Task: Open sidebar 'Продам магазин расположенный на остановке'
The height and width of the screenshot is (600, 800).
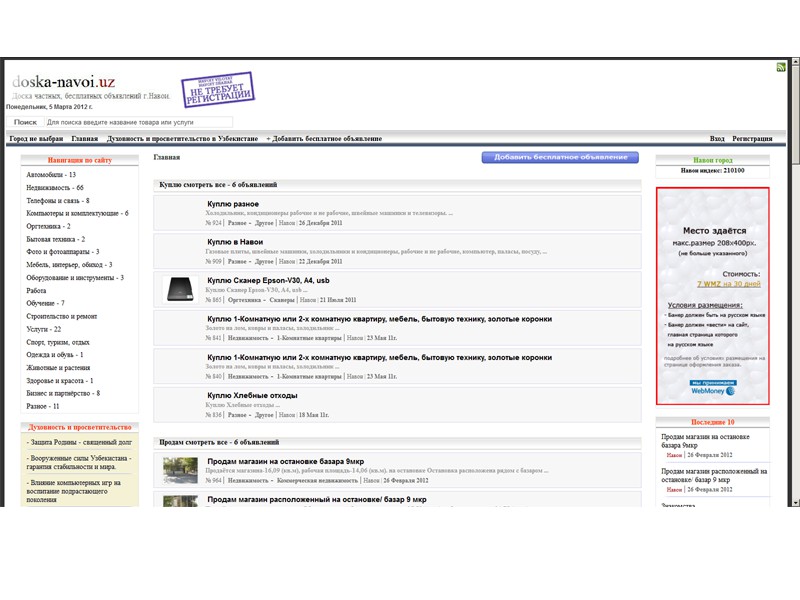Action: click(714, 476)
